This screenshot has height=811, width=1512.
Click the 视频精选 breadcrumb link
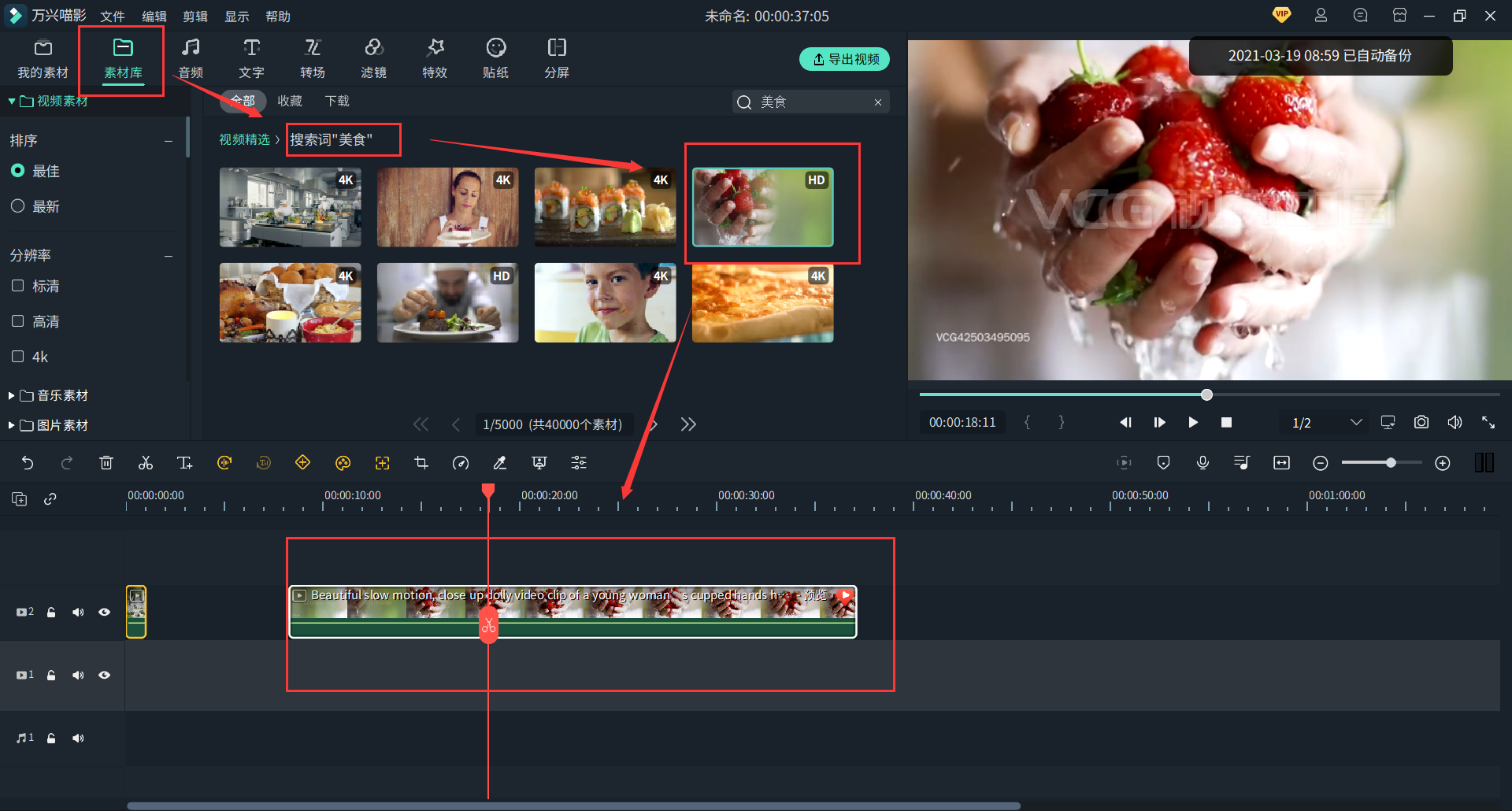[x=244, y=139]
